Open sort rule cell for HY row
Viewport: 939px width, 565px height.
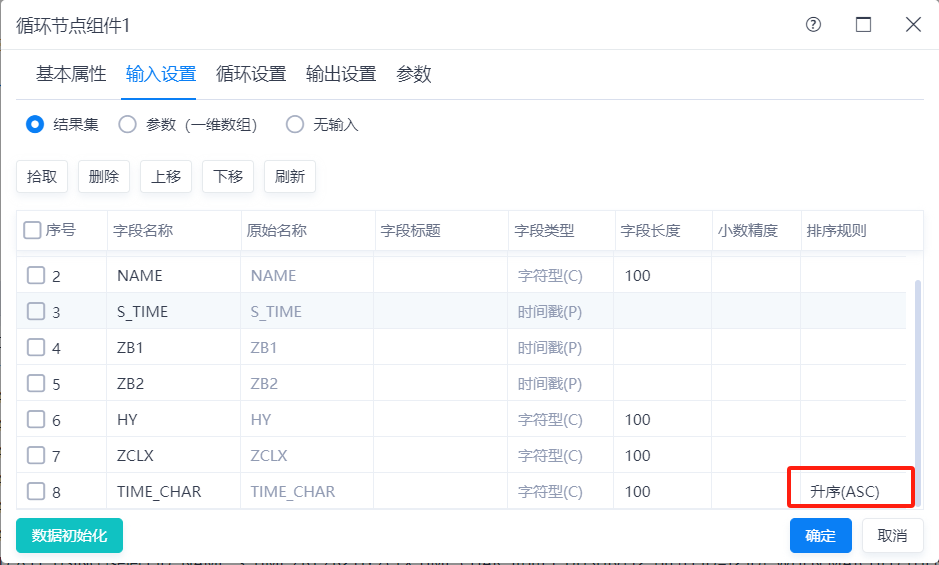850,420
